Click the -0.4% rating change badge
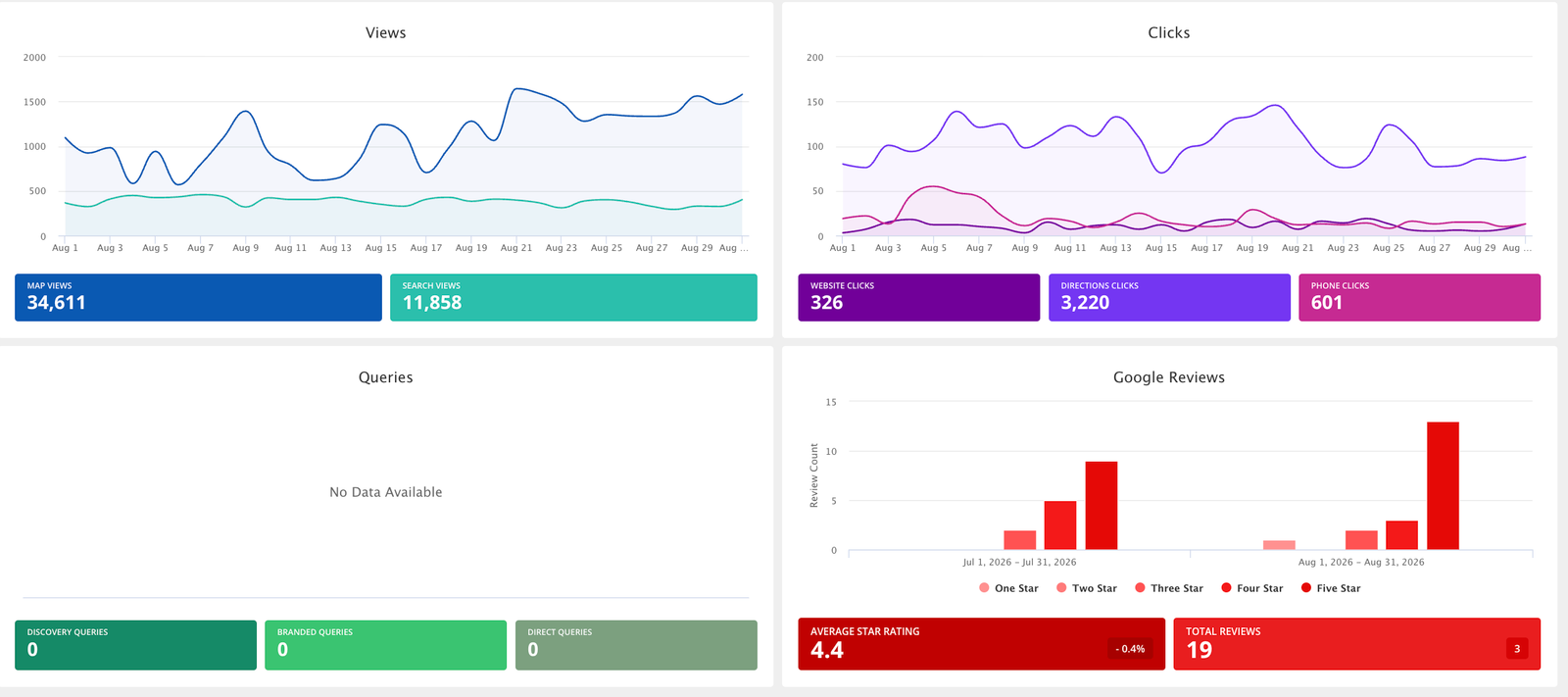Viewport: 1568px width, 697px height. click(1130, 649)
